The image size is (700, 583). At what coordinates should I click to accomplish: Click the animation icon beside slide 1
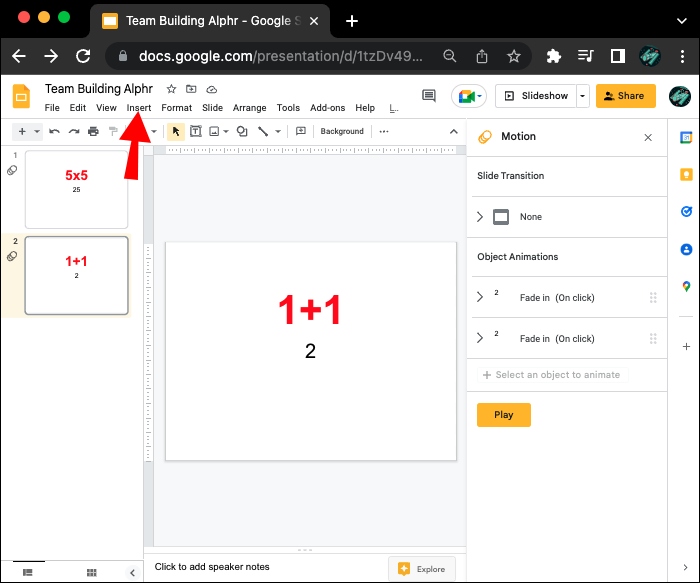click(x=12, y=170)
